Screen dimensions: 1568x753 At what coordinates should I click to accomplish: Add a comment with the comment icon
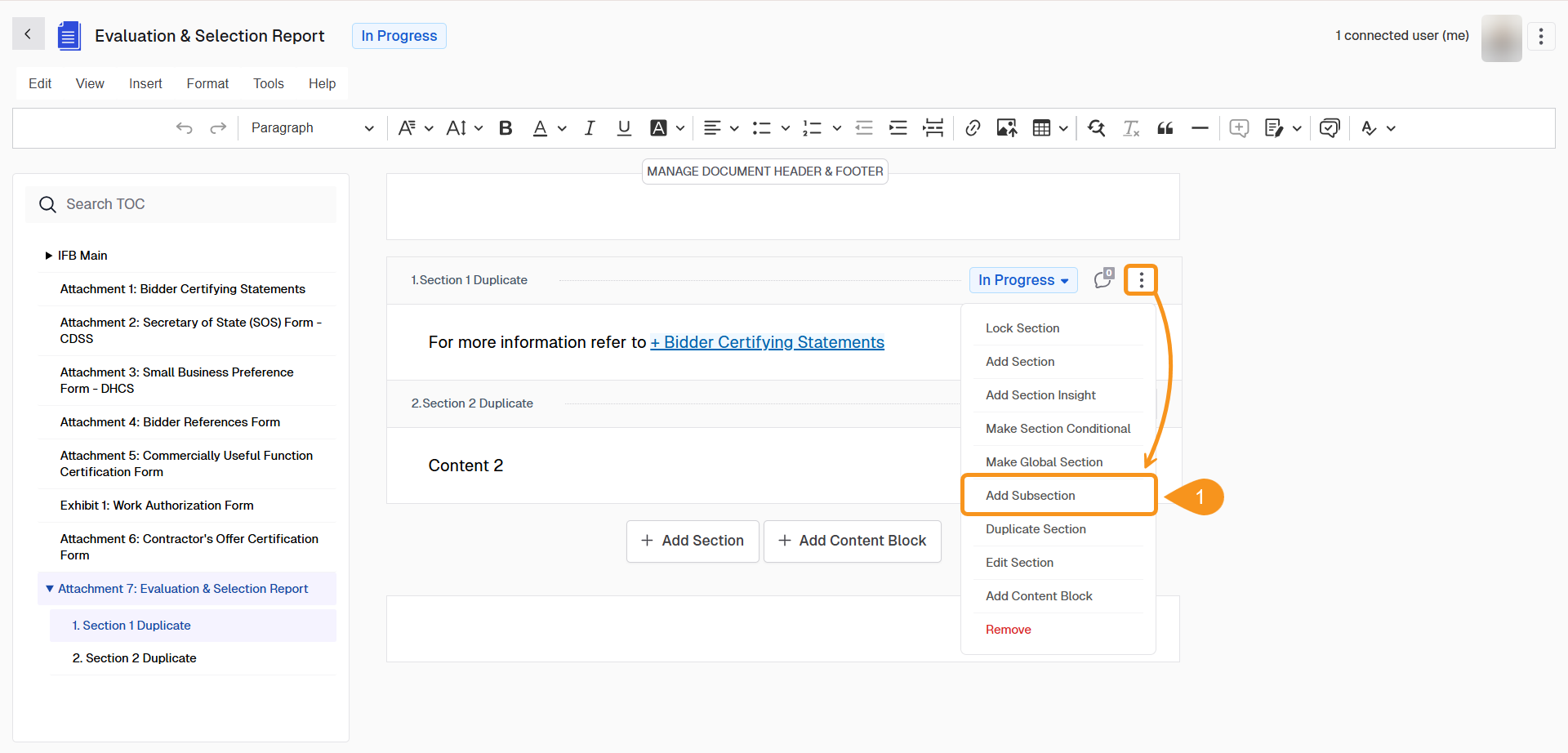point(1239,127)
